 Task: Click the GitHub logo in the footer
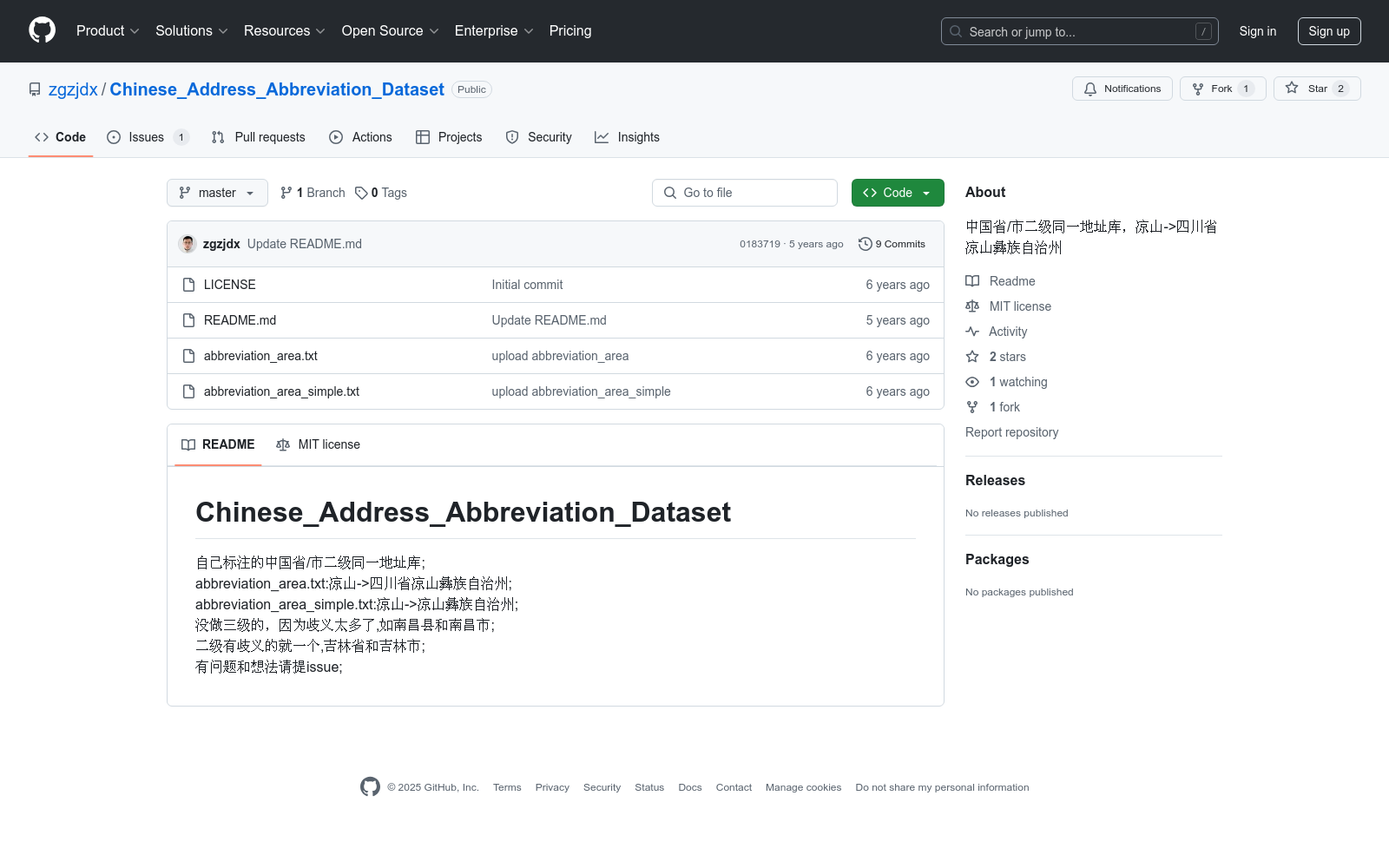370,787
